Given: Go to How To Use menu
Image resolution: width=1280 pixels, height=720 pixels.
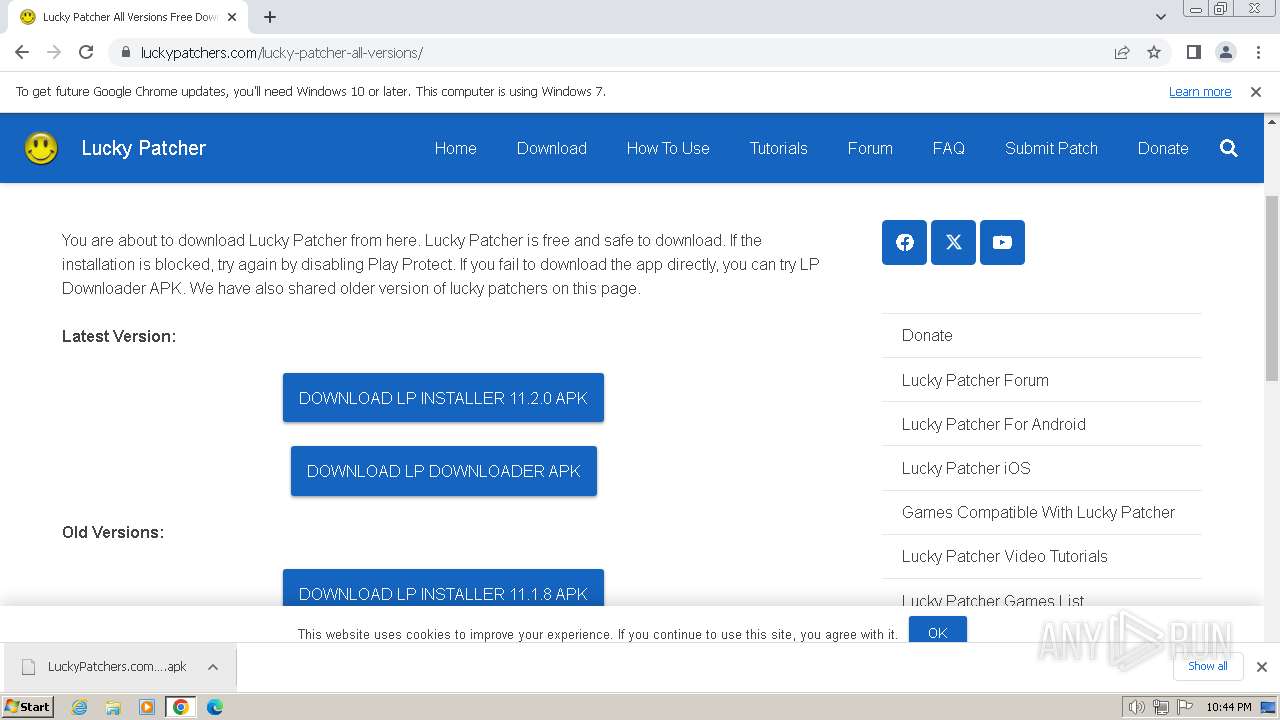Looking at the screenshot, I should click(x=668, y=148).
